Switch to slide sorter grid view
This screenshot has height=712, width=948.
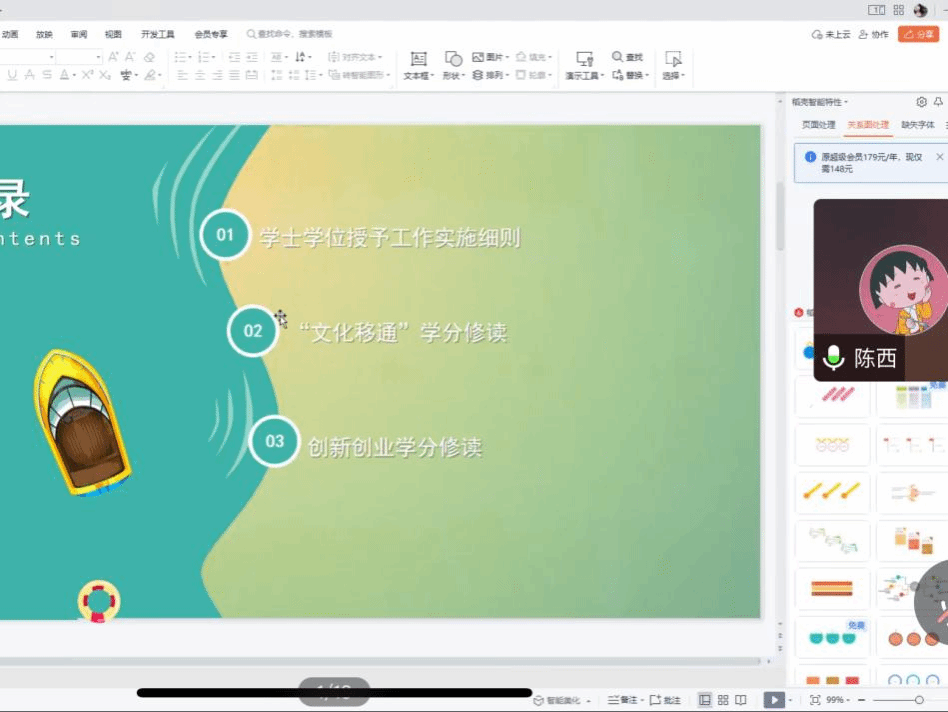click(722, 700)
